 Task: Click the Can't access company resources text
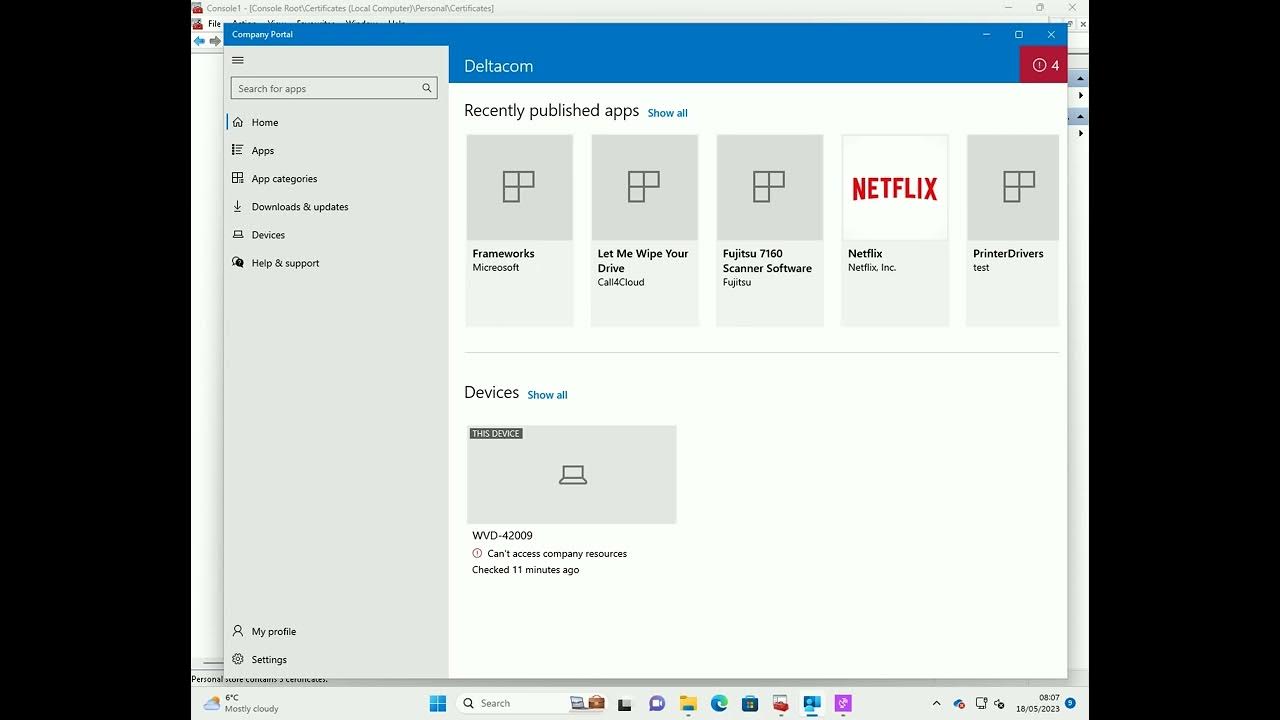pyautogui.click(x=557, y=553)
